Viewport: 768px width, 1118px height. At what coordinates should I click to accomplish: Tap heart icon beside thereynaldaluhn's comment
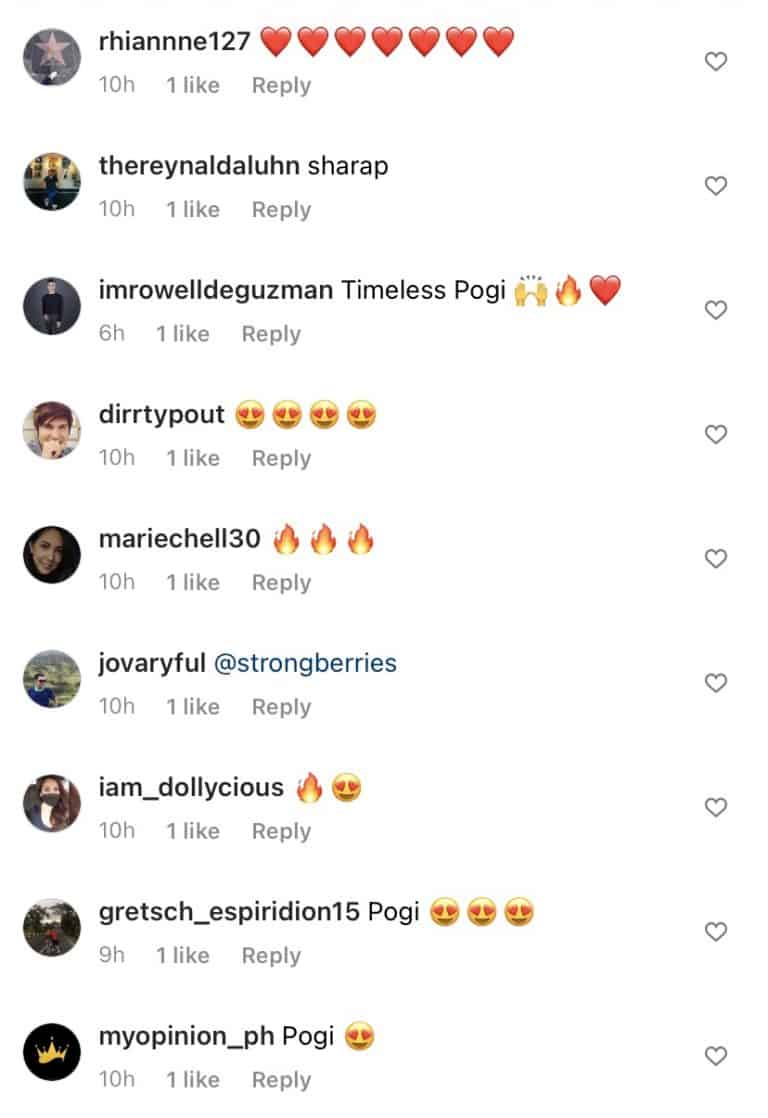coord(715,186)
